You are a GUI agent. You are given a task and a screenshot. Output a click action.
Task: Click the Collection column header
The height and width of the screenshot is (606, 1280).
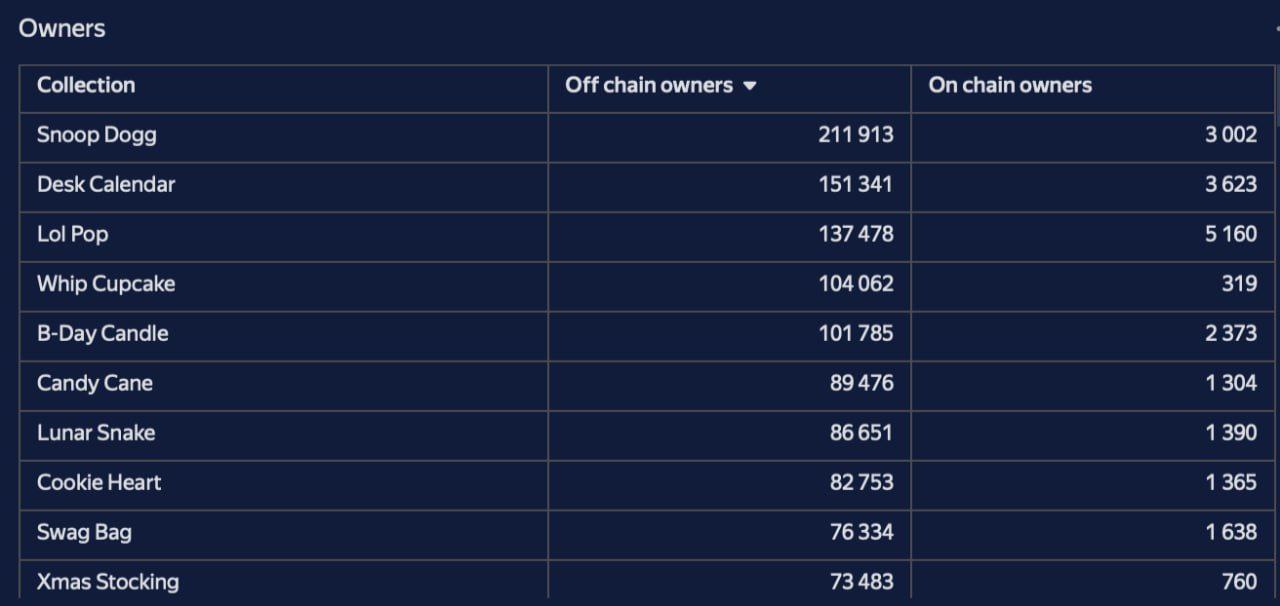pos(284,89)
